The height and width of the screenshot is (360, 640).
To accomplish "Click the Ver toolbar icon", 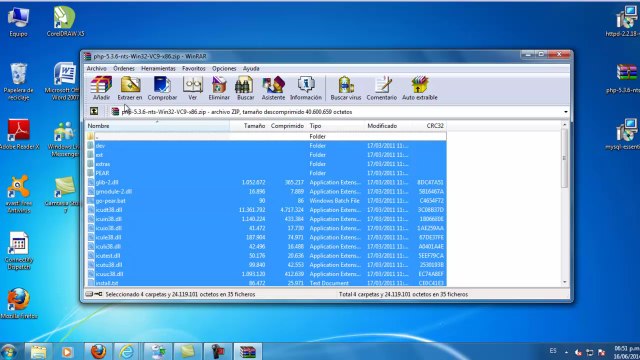I will 193,88.
